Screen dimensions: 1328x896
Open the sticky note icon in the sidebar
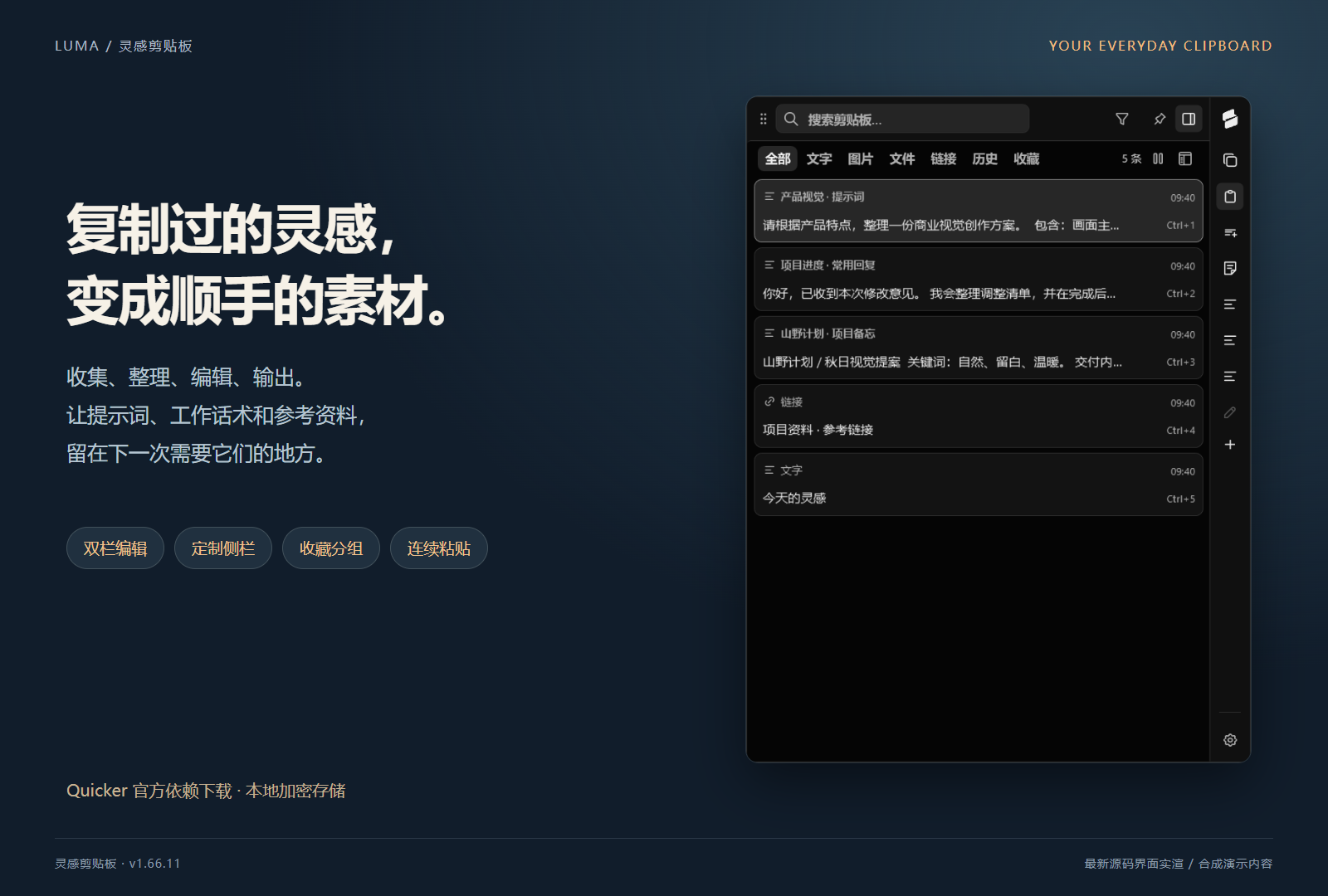pyautogui.click(x=1230, y=268)
